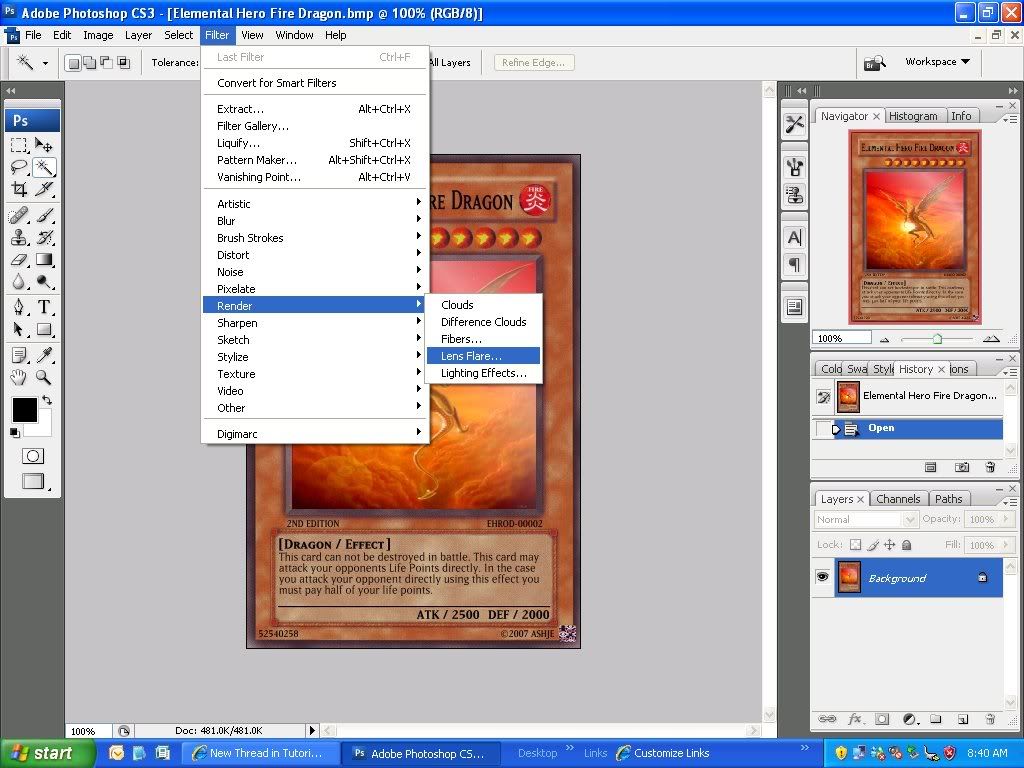Viewport: 1024px width, 768px height.
Task: Set history brush source on snapshot
Action: (824, 397)
